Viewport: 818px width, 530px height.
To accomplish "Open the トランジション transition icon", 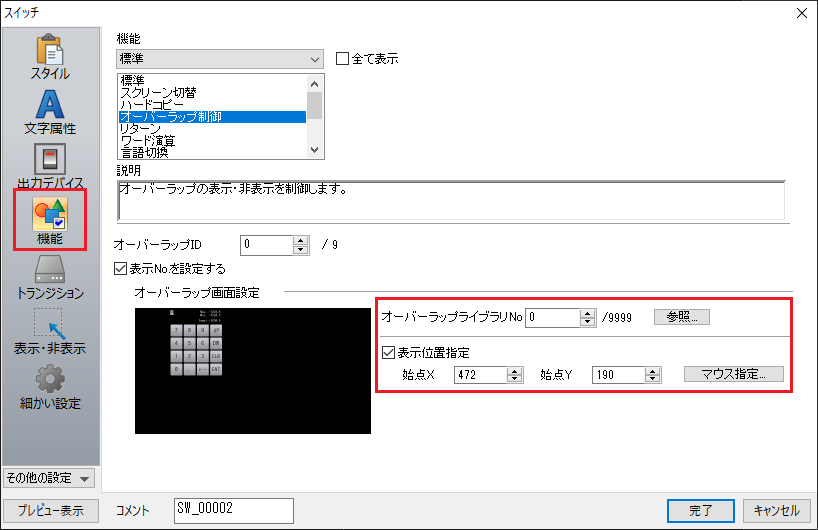I will [50, 277].
